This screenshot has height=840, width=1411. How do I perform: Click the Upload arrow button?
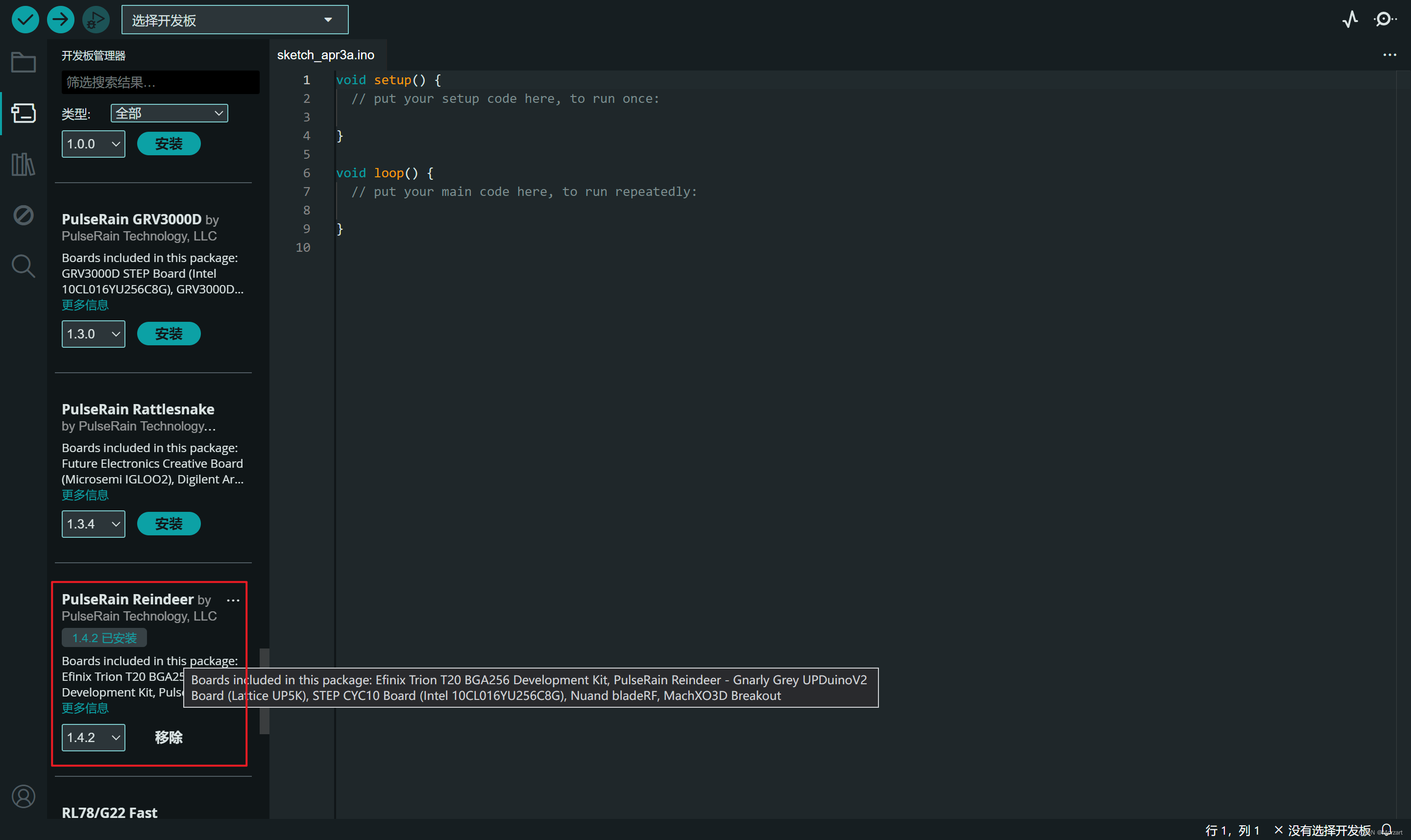coord(60,20)
